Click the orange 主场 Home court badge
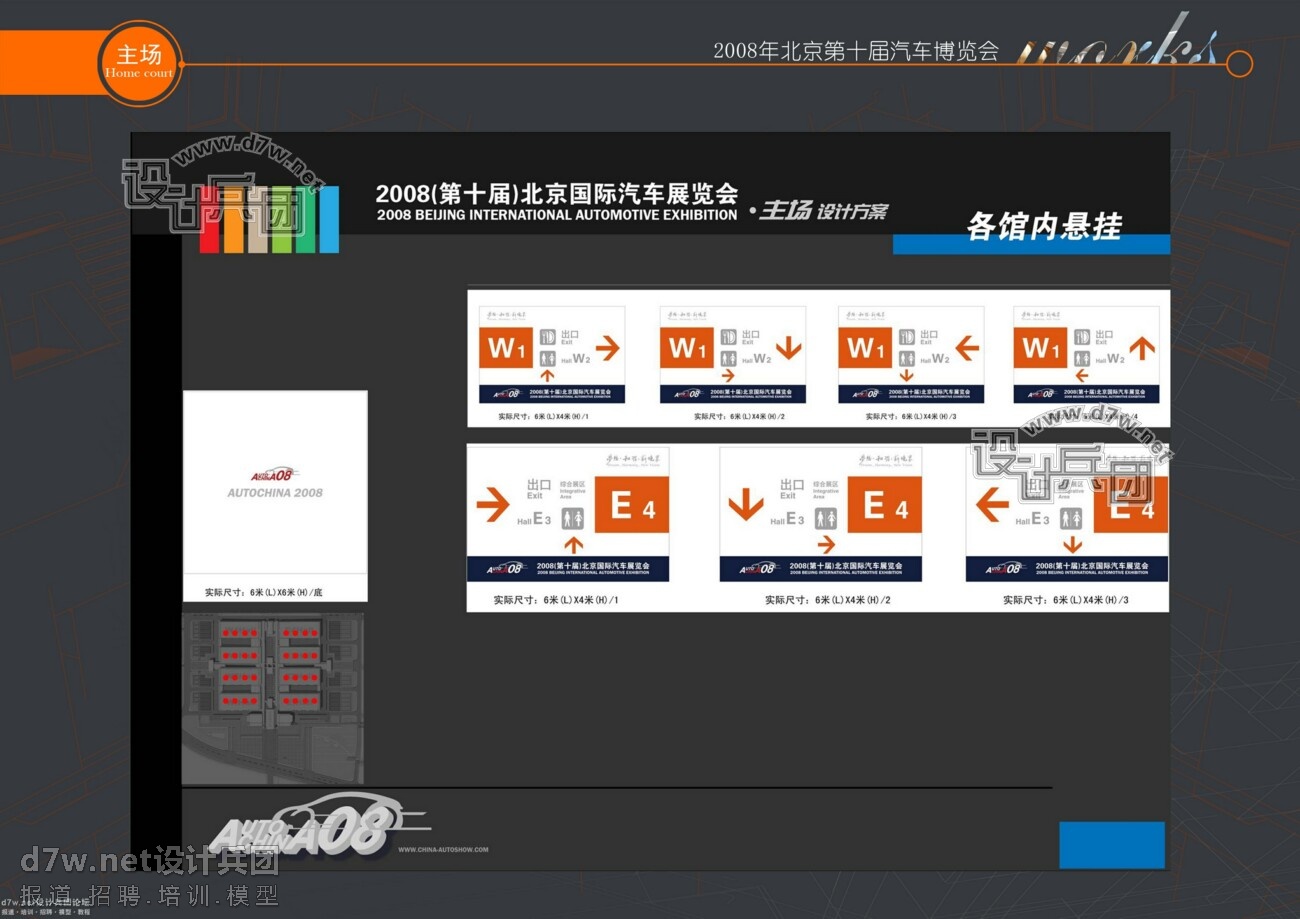1300x919 pixels. 139,62
